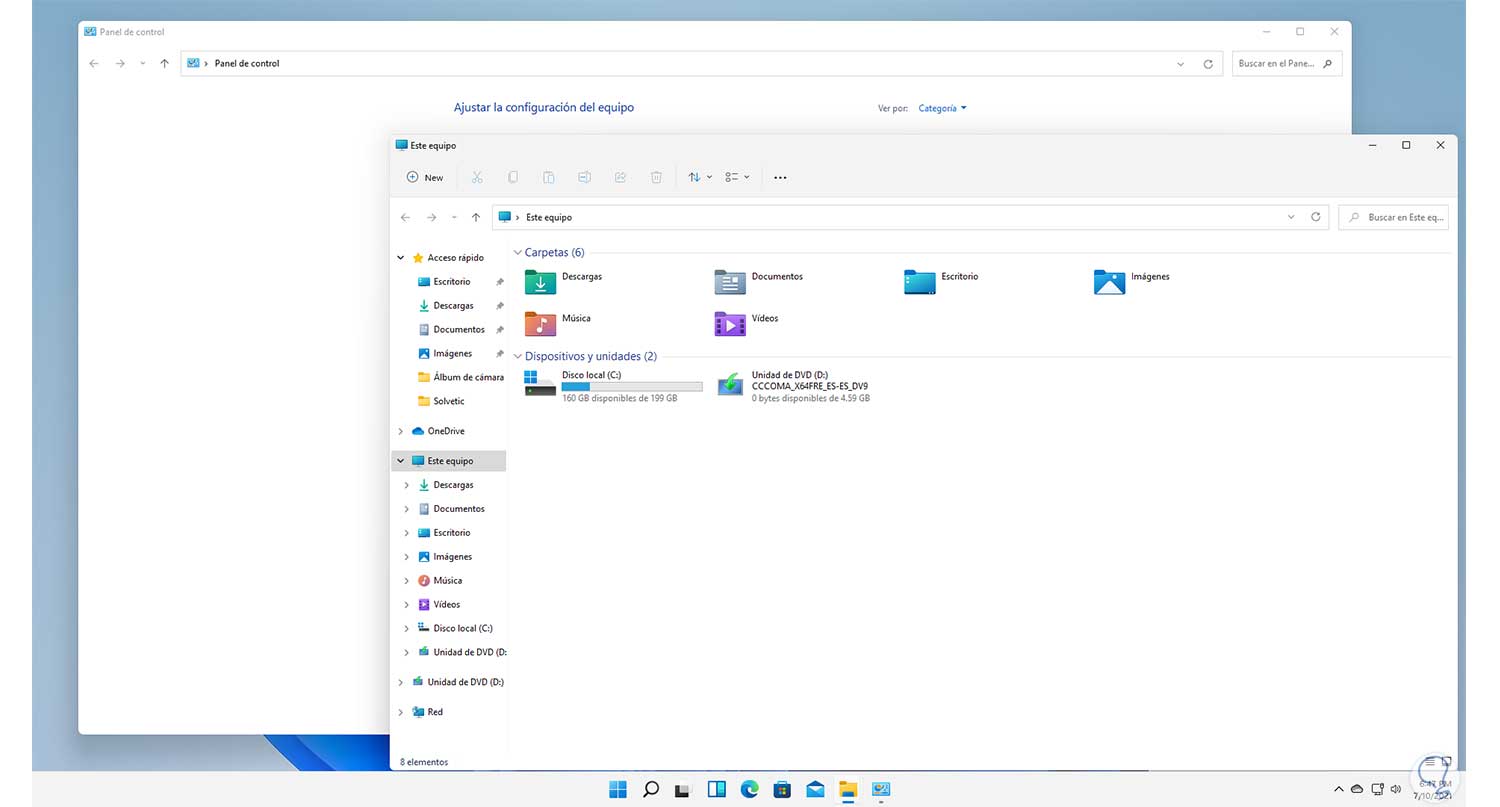Screen dimensions: 1500x807
Task: Show hidden icons in the system tray
Action: click(x=1339, y=789)
